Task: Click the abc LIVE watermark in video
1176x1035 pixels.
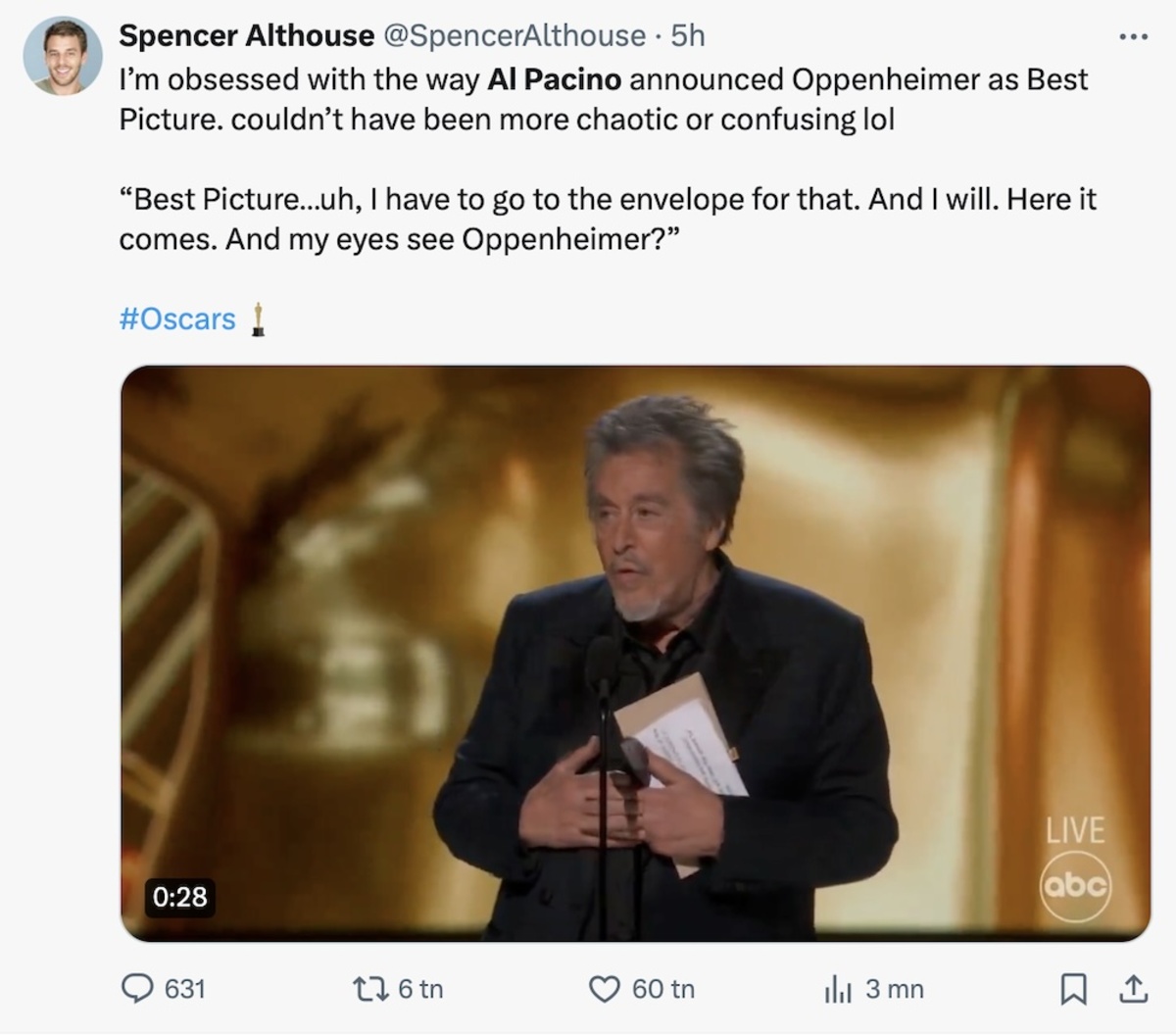Action: point(1075,870)
